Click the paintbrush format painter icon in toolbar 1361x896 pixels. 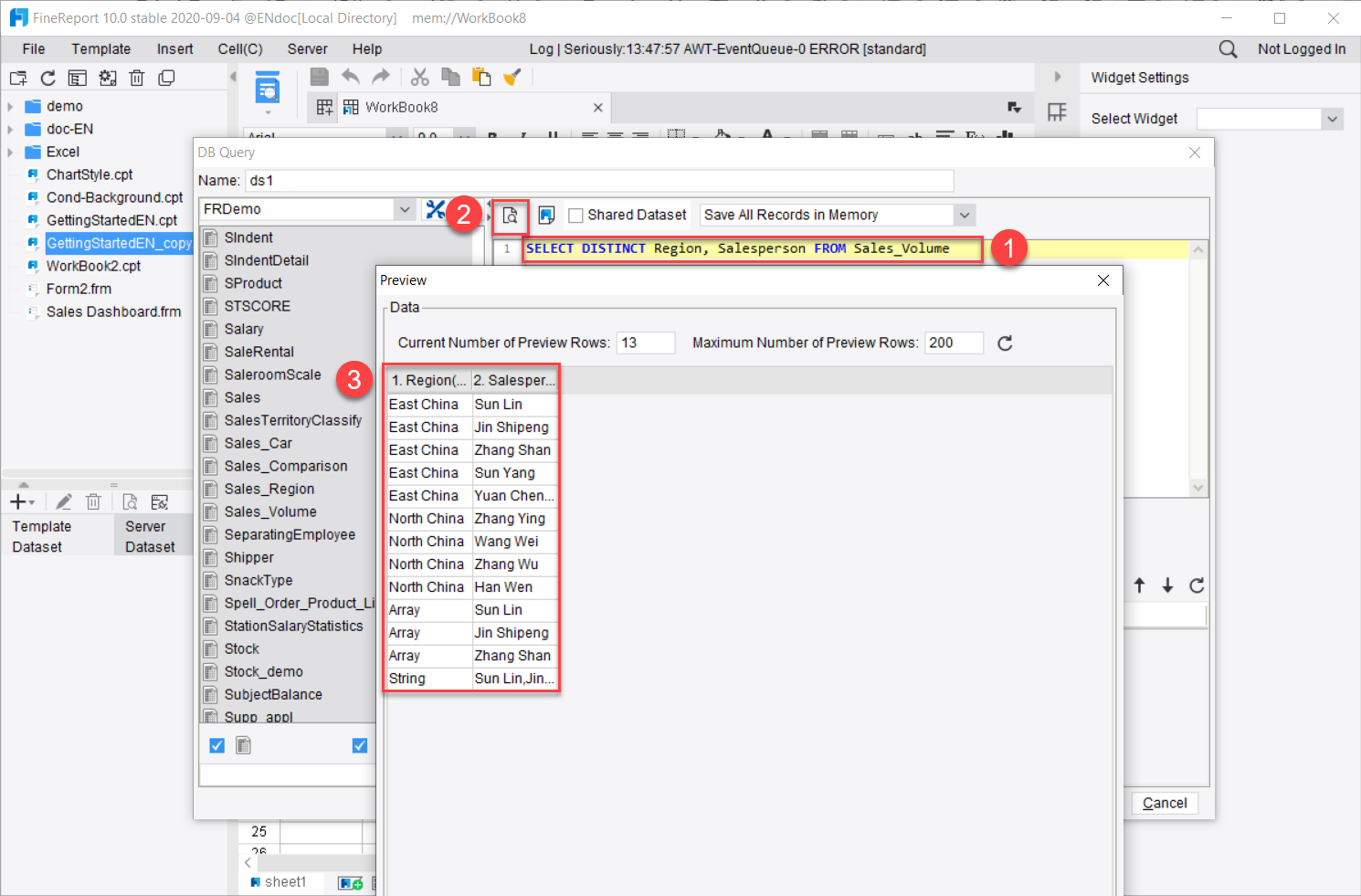pos(512,77)
